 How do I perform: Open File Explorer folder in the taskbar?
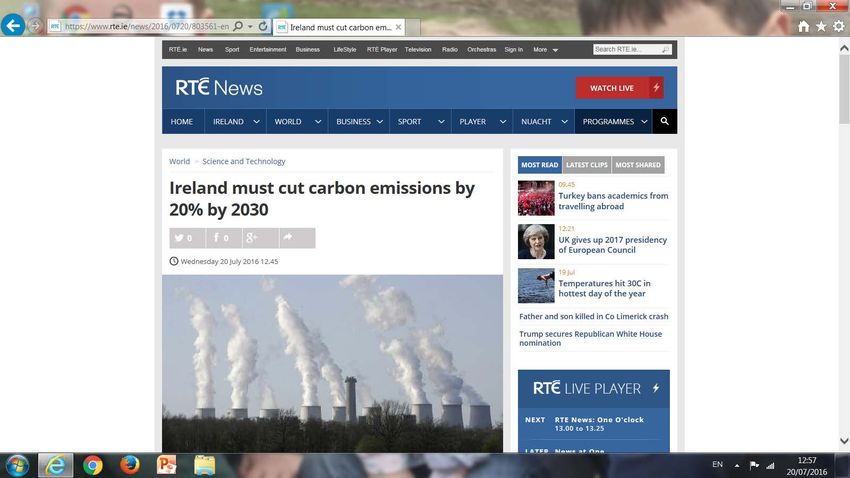pos(204,466)
